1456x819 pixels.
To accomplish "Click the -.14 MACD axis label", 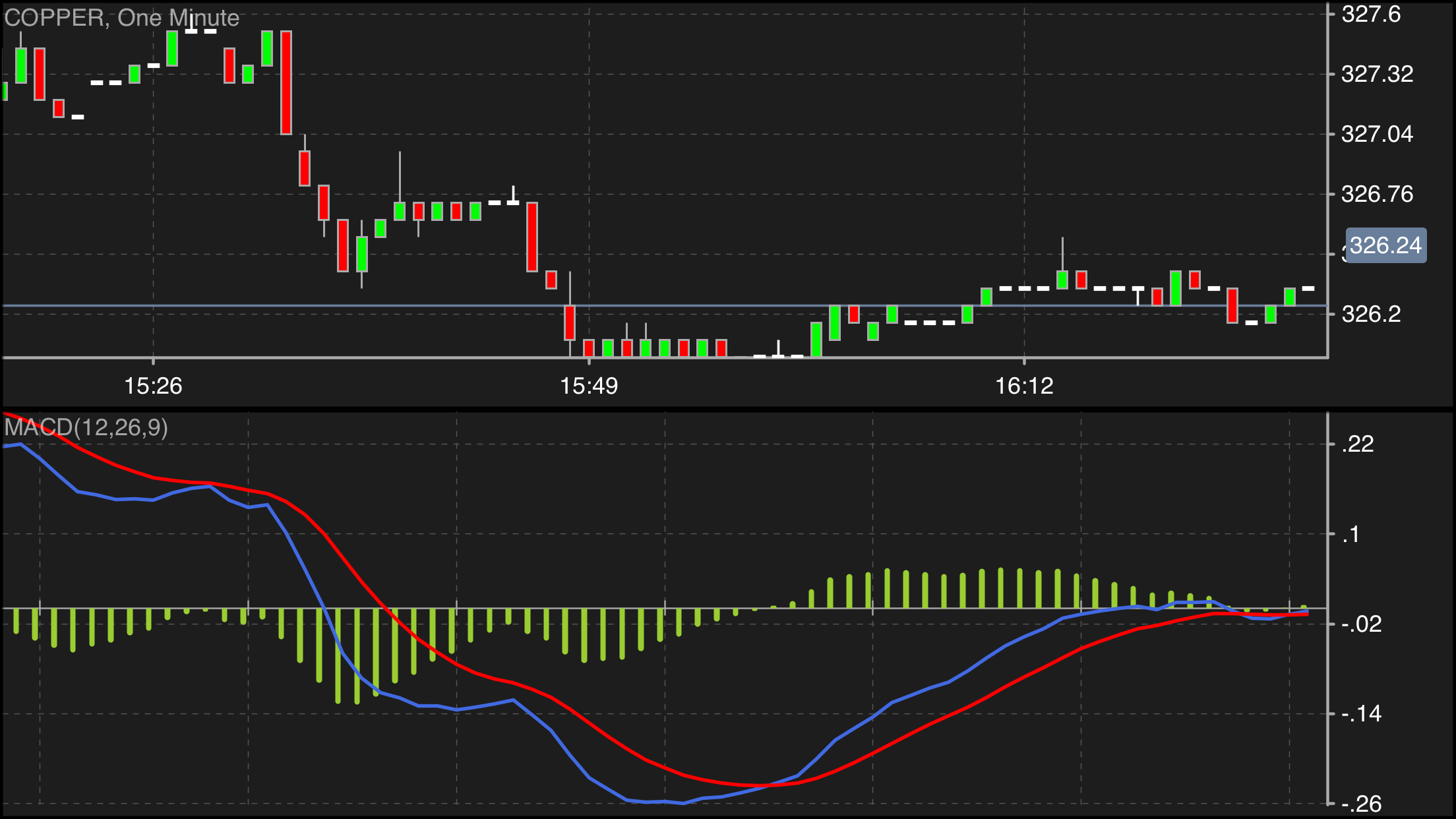I will 1362,713.
